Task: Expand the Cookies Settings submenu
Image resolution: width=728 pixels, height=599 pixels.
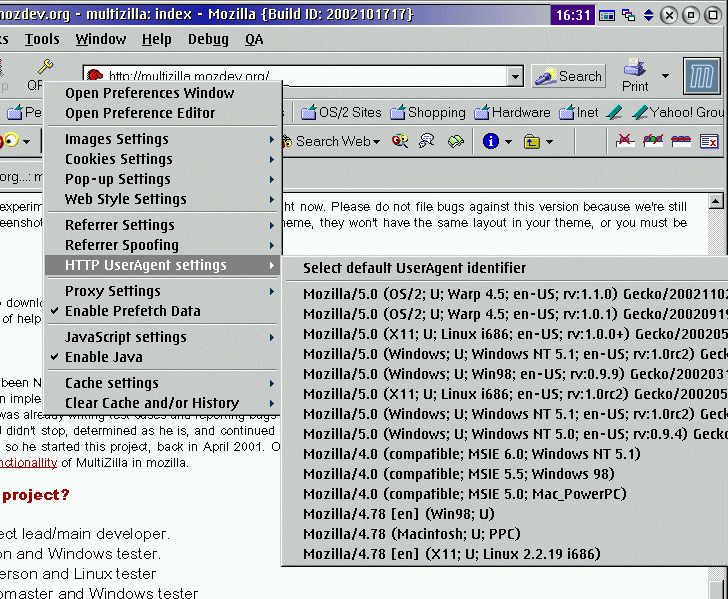Action: (x=163, y=159)
